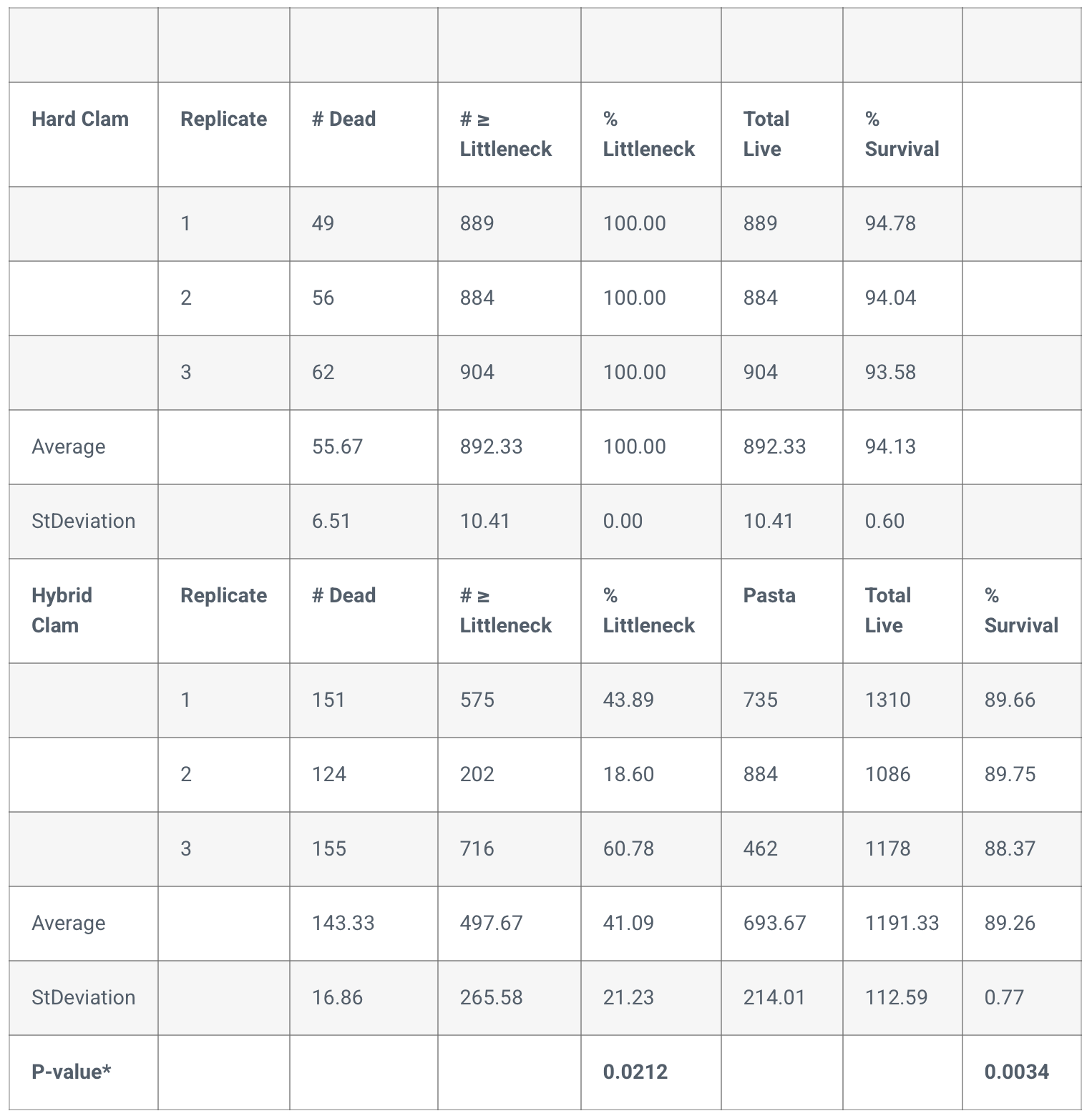Select the total live value 1310
This screenshot has width=1092, height=1116.
pos(888,700)
